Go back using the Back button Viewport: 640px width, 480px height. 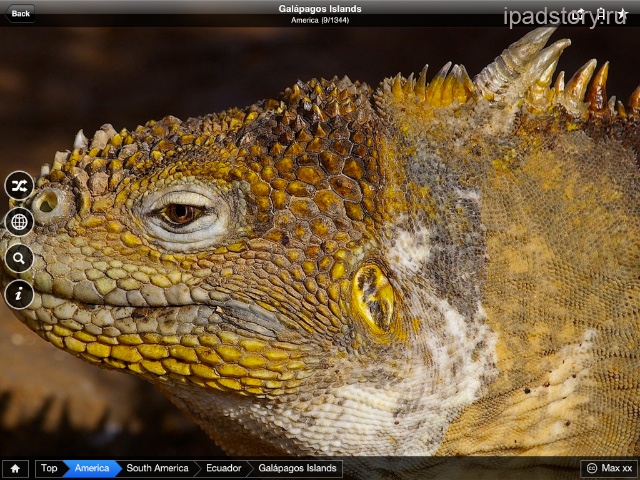click(x=20, y=13)
